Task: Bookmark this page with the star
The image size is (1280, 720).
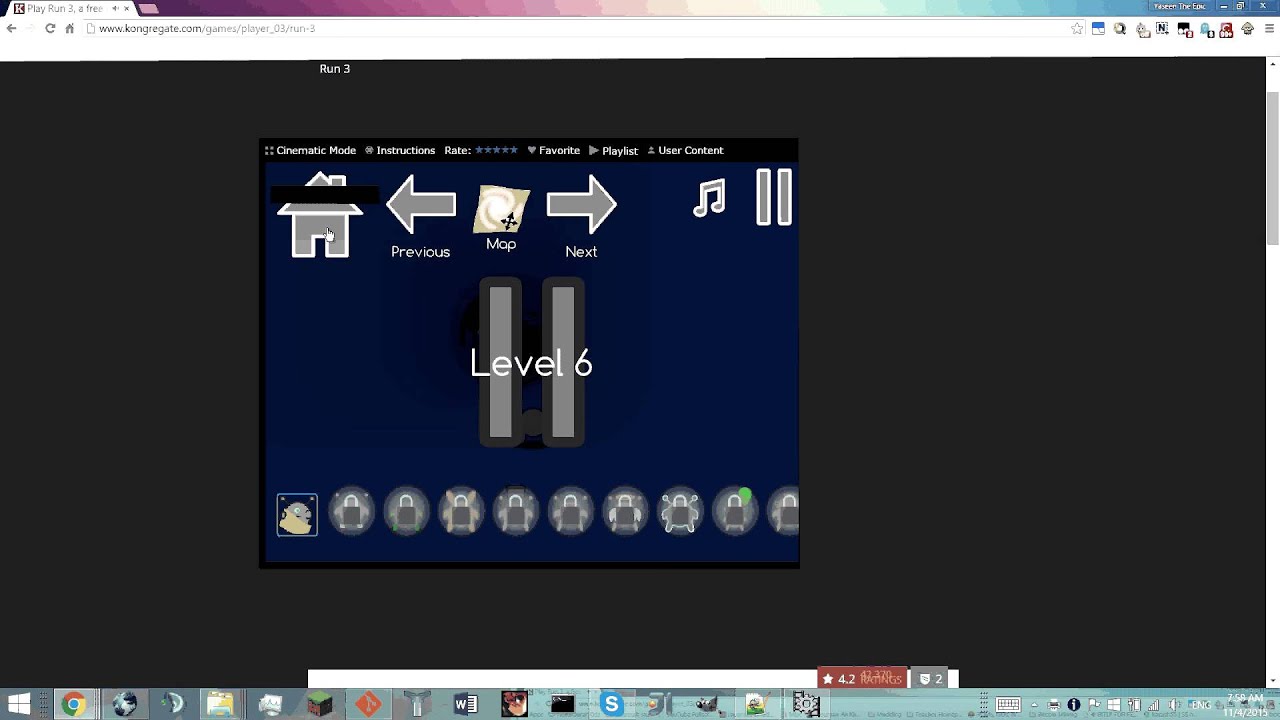Action: [x=1077, y=29]
